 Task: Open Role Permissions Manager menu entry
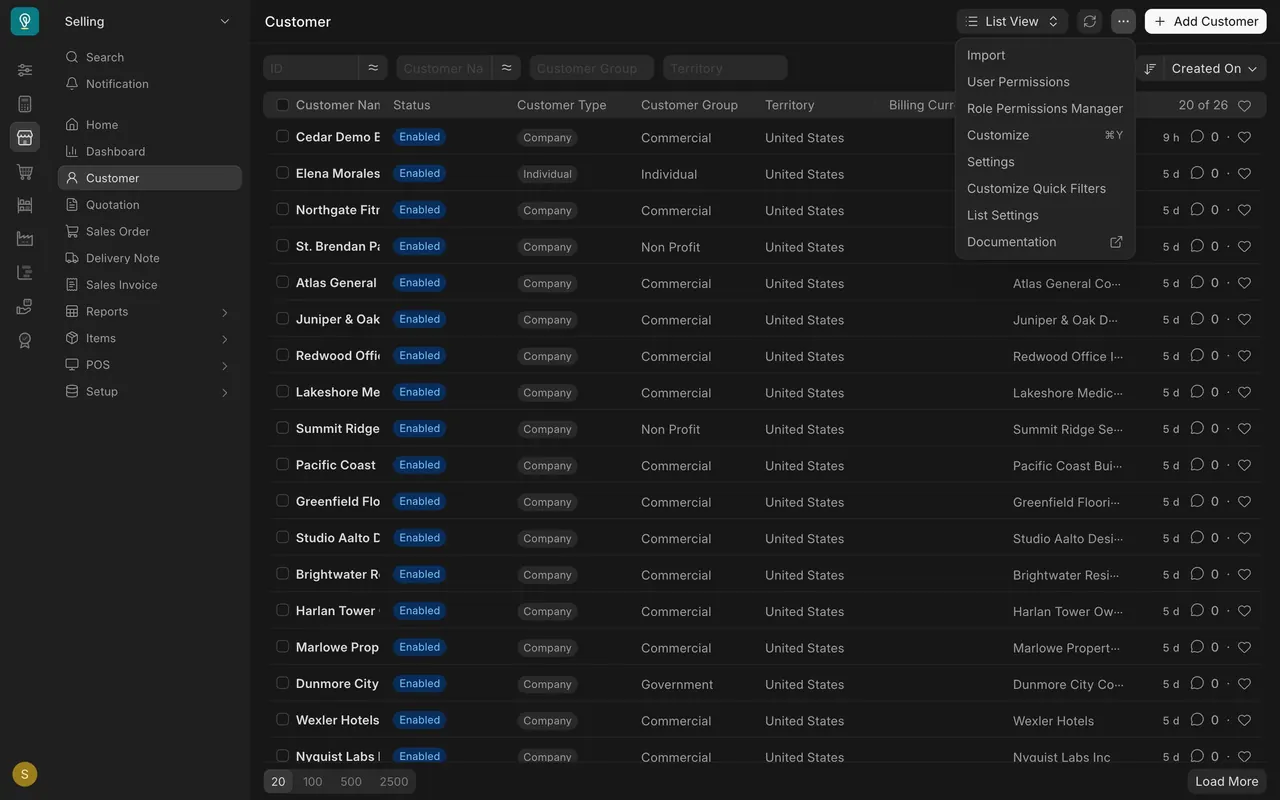[x=1045, y=108]
